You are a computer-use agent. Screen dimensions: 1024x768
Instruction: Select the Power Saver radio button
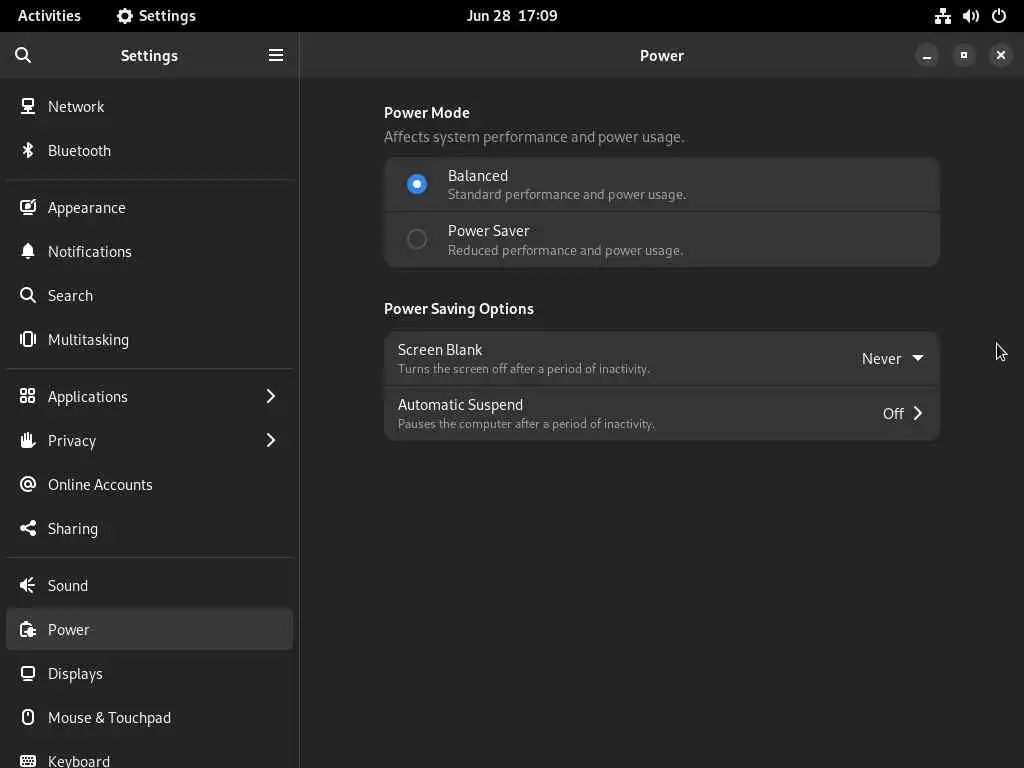[417, 240]
